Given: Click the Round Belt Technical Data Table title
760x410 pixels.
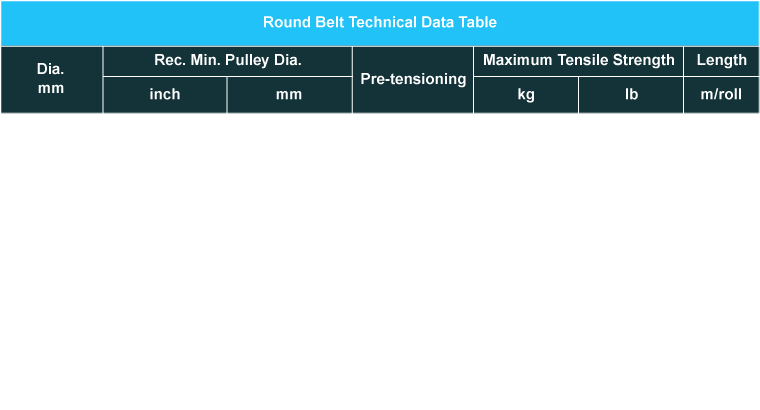Looking at the screenshot, I should pos(380,22).
